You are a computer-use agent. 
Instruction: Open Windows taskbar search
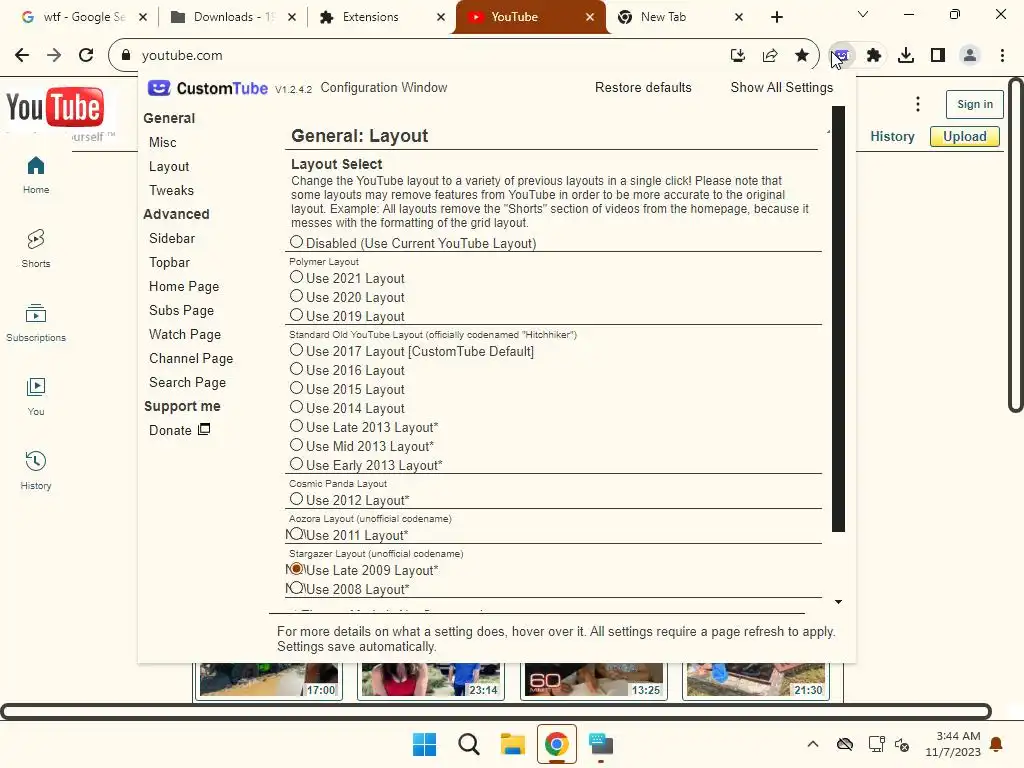[x=468, y=744]
